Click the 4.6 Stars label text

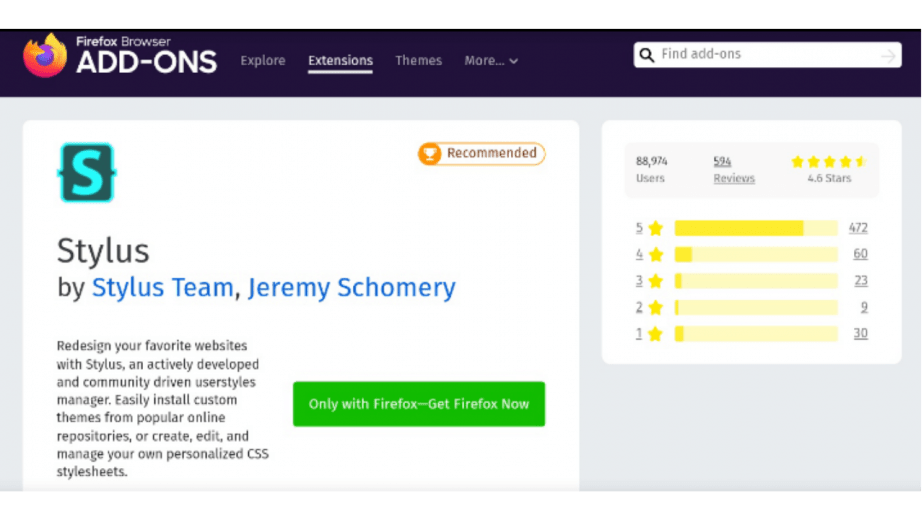click(829, 179)
